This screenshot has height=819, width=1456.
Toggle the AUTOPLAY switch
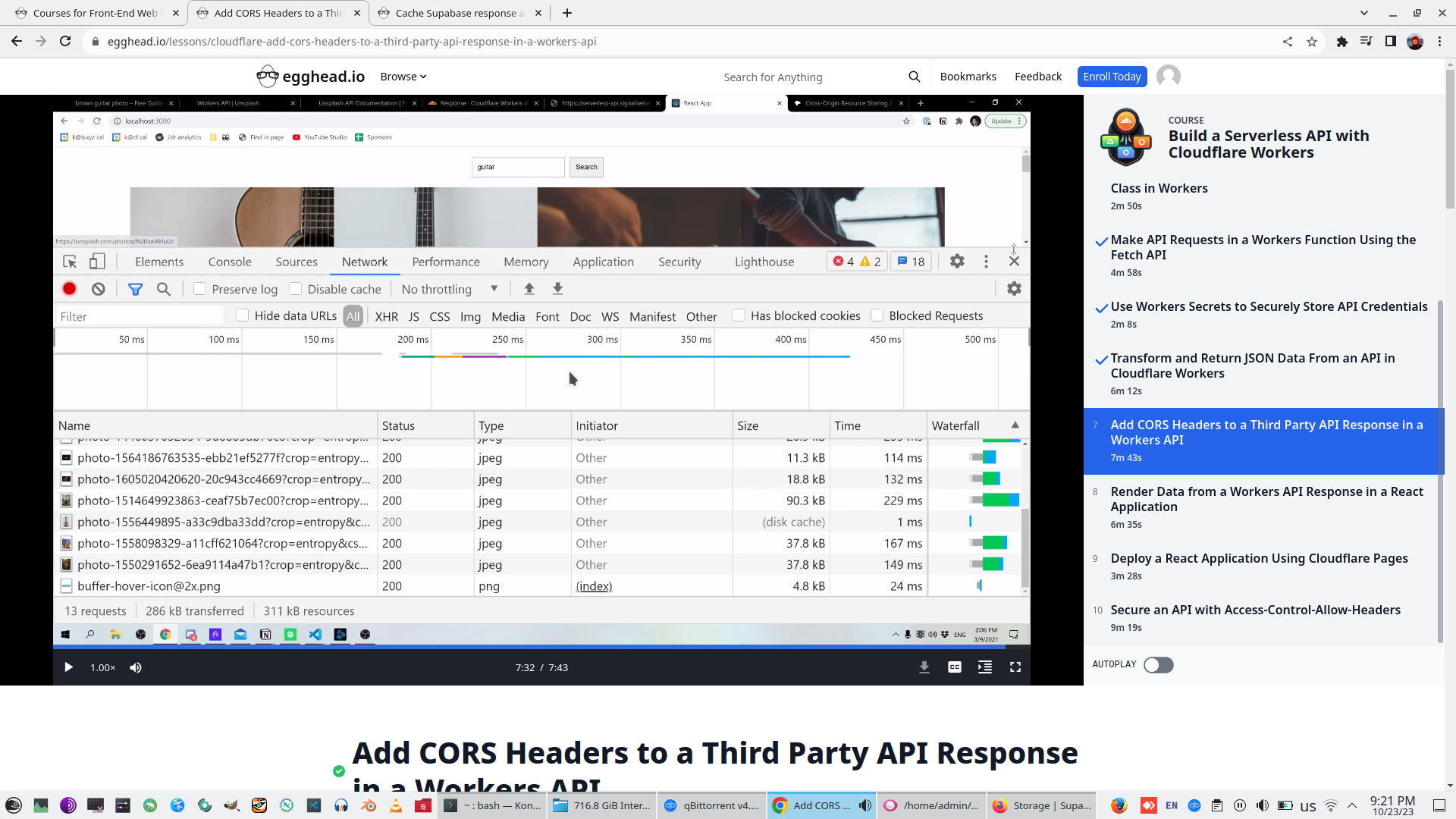[1158, 665]
